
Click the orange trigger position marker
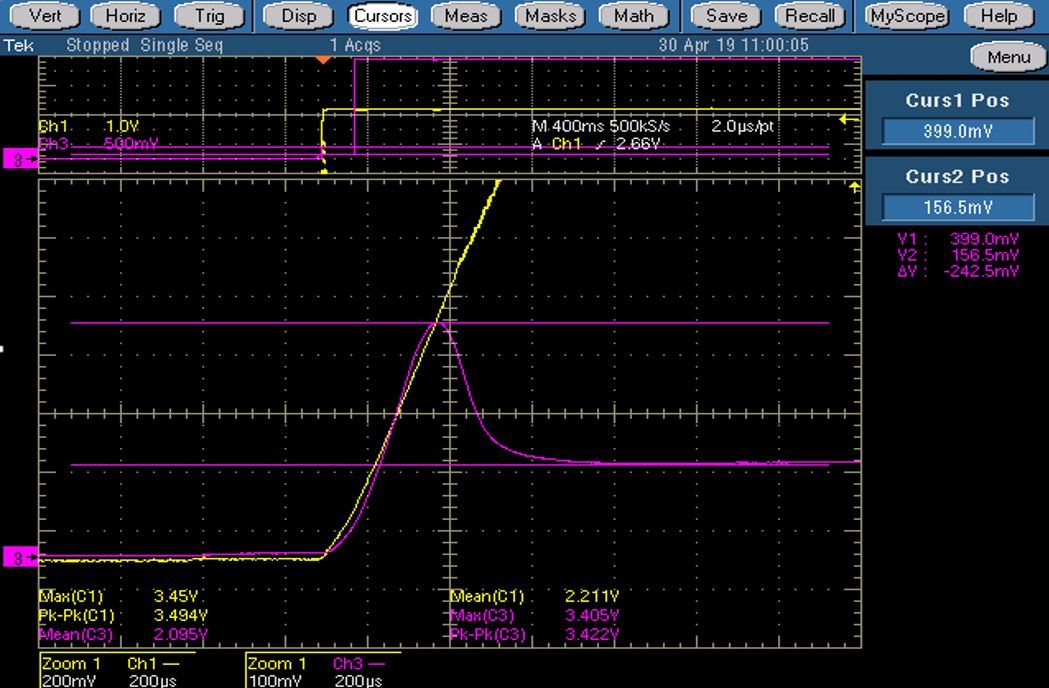(x=324, y=60)
